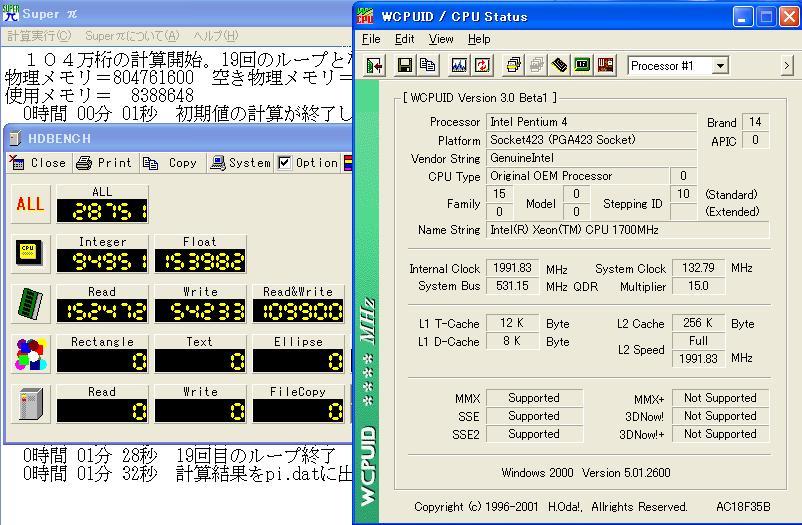
Task: Open the View menu in WCPUID
Action: (x=441, y=39)
